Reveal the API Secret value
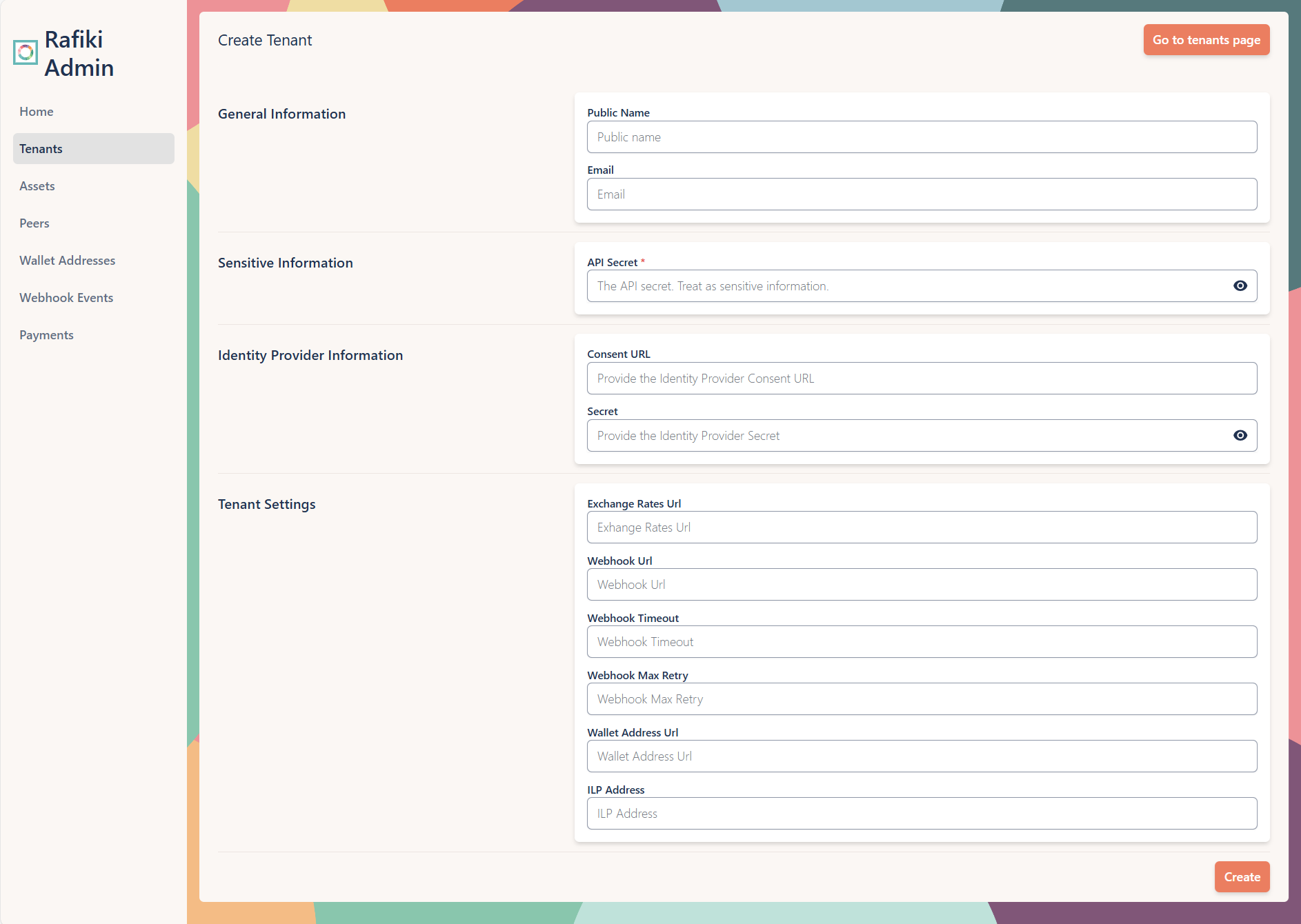The image size is (1301, 924). 1240,285
